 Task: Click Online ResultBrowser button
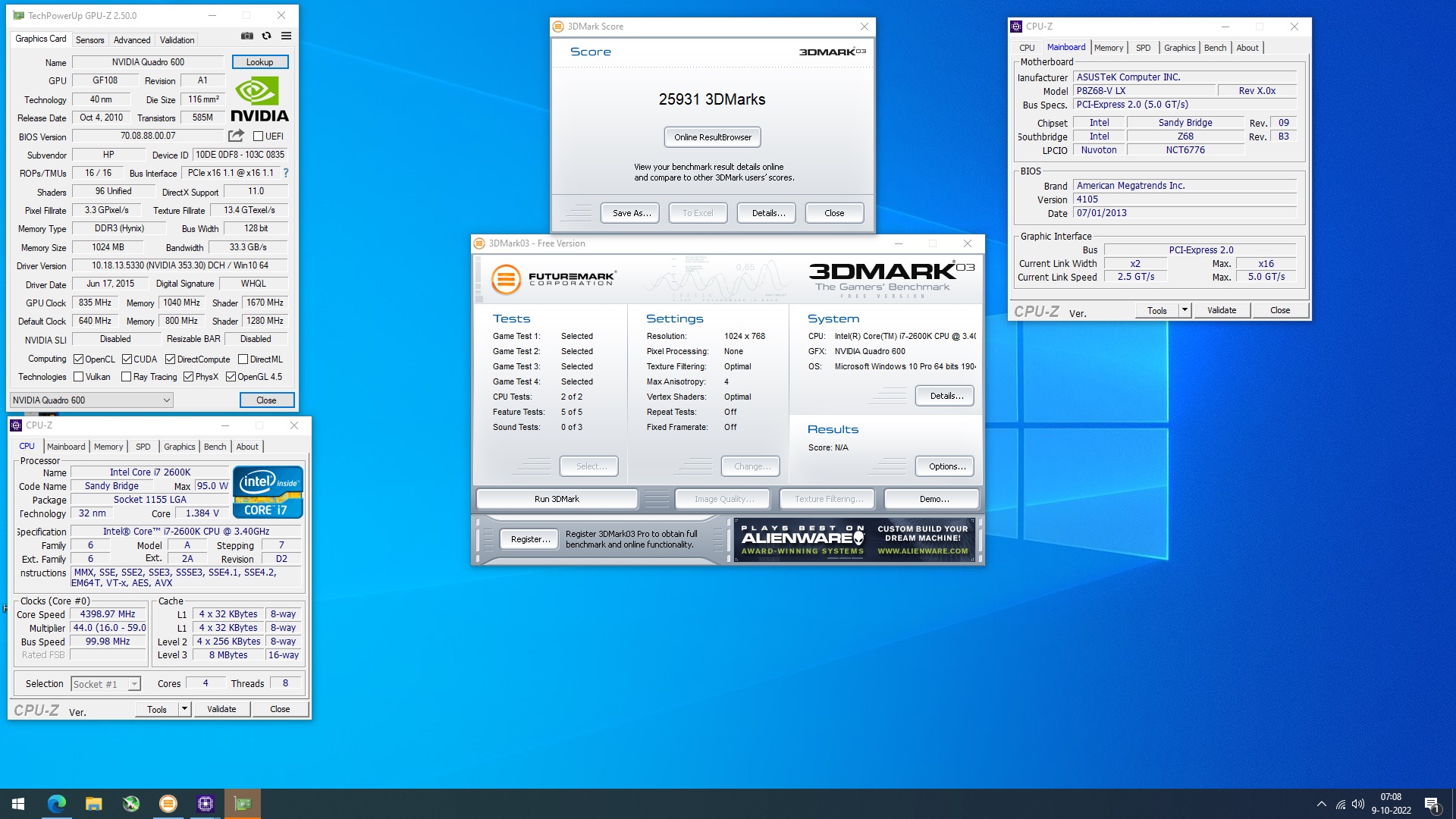click(x=712, y=137)
